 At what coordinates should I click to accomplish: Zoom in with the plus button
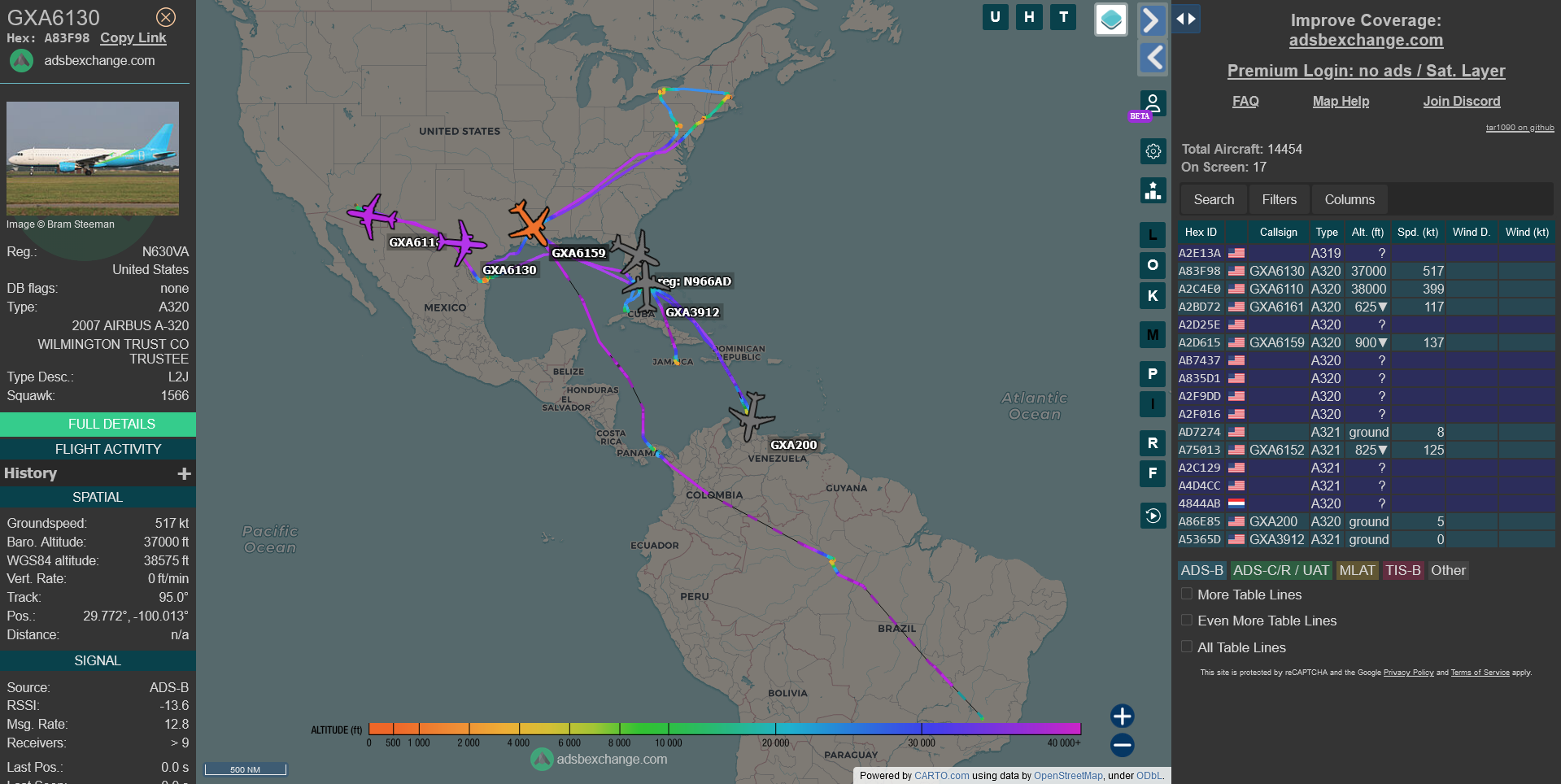coord(1123,716)
